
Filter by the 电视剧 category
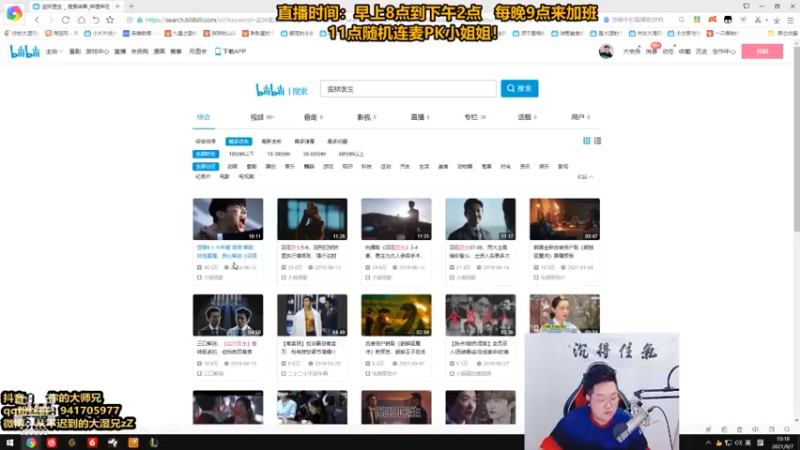pos(246,177)
